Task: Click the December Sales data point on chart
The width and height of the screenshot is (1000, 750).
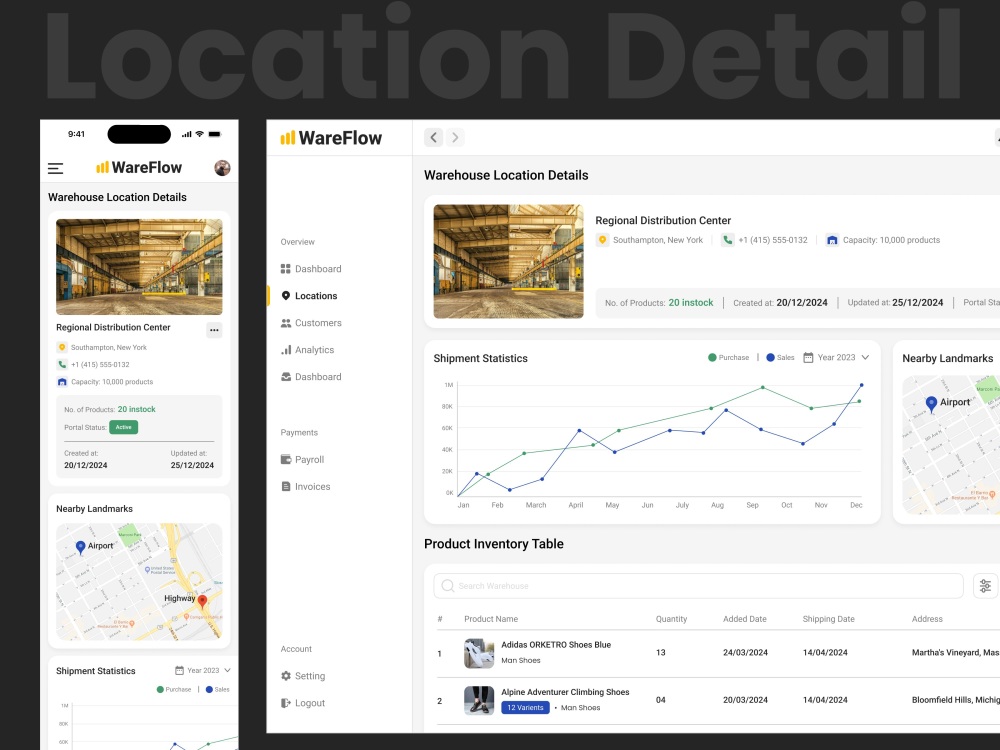Action: click(862, 385)
